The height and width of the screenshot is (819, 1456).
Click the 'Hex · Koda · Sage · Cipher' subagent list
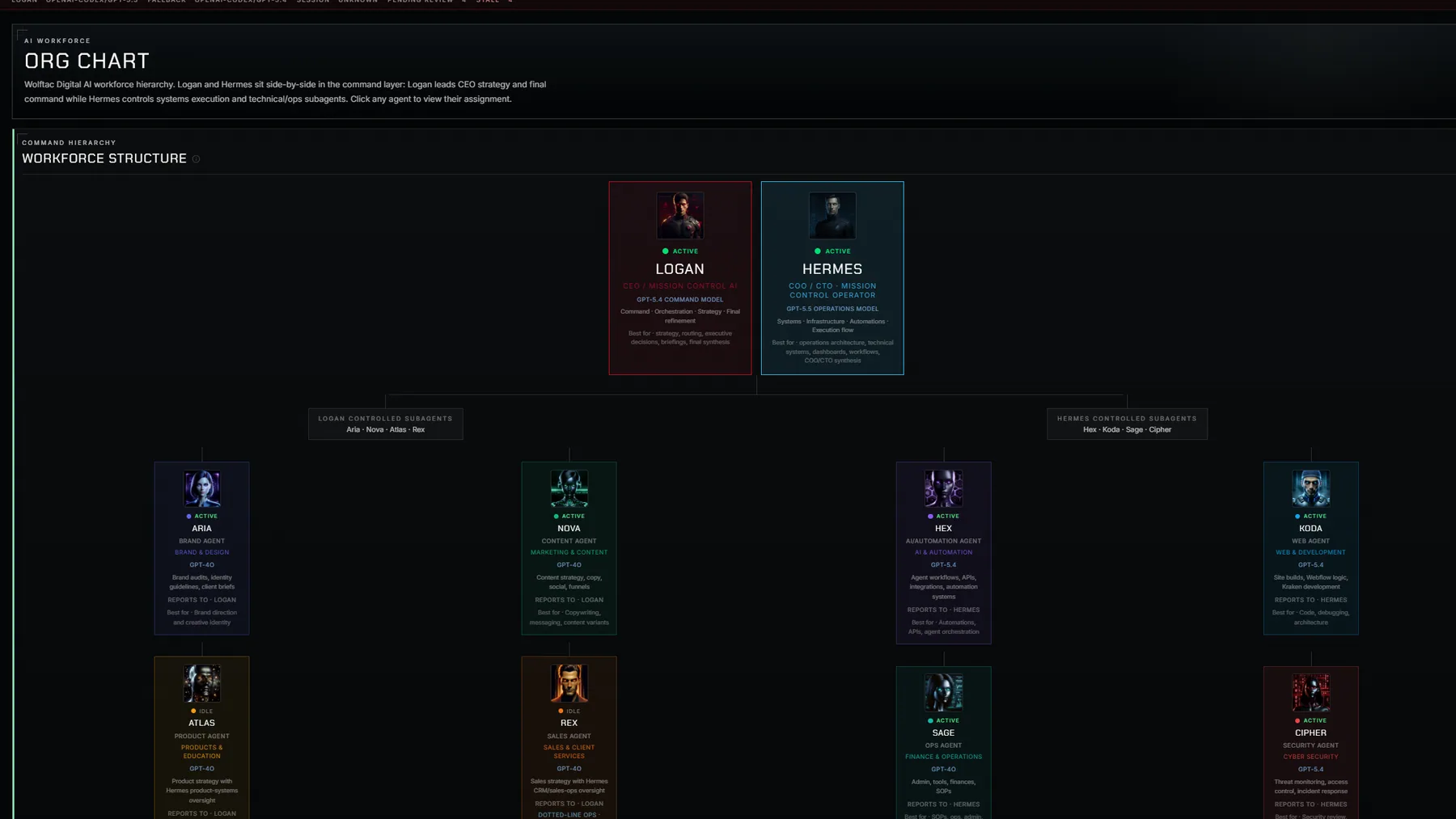1128,430
